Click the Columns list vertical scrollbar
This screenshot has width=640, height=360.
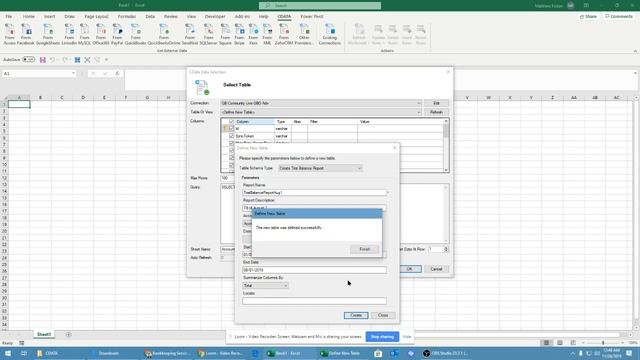pyautogui.click(x=446, y=145)
